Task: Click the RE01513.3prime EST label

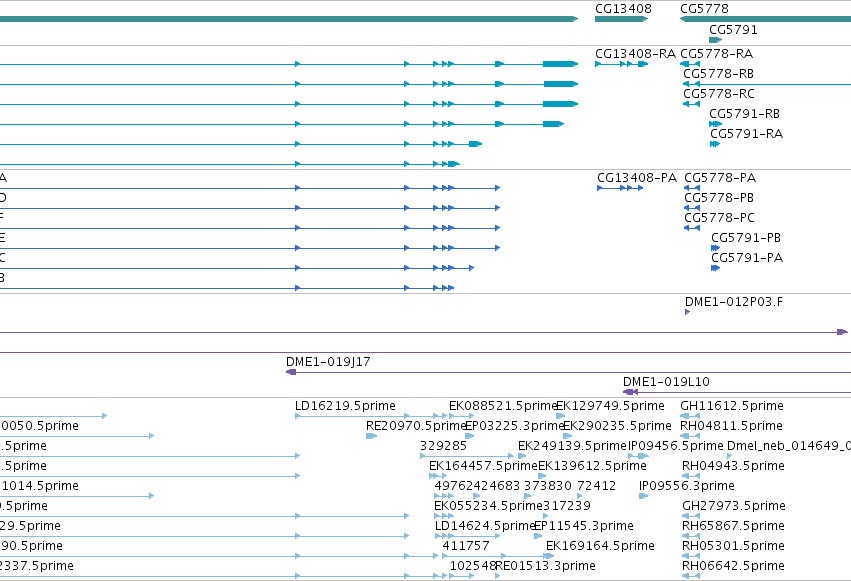Action: click(x=545, y=566)
